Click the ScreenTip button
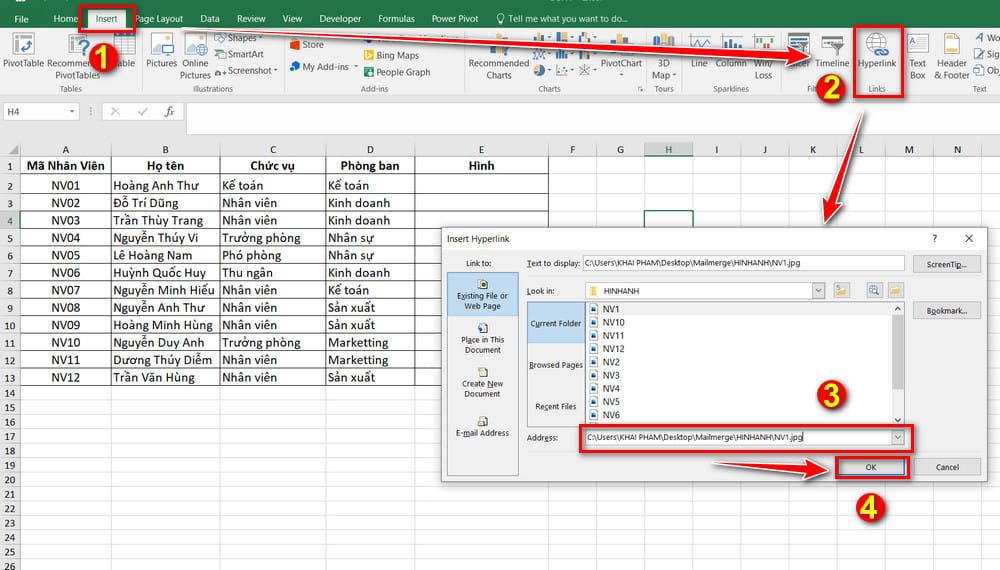The image size is (1000, 570). click(947, 264)
